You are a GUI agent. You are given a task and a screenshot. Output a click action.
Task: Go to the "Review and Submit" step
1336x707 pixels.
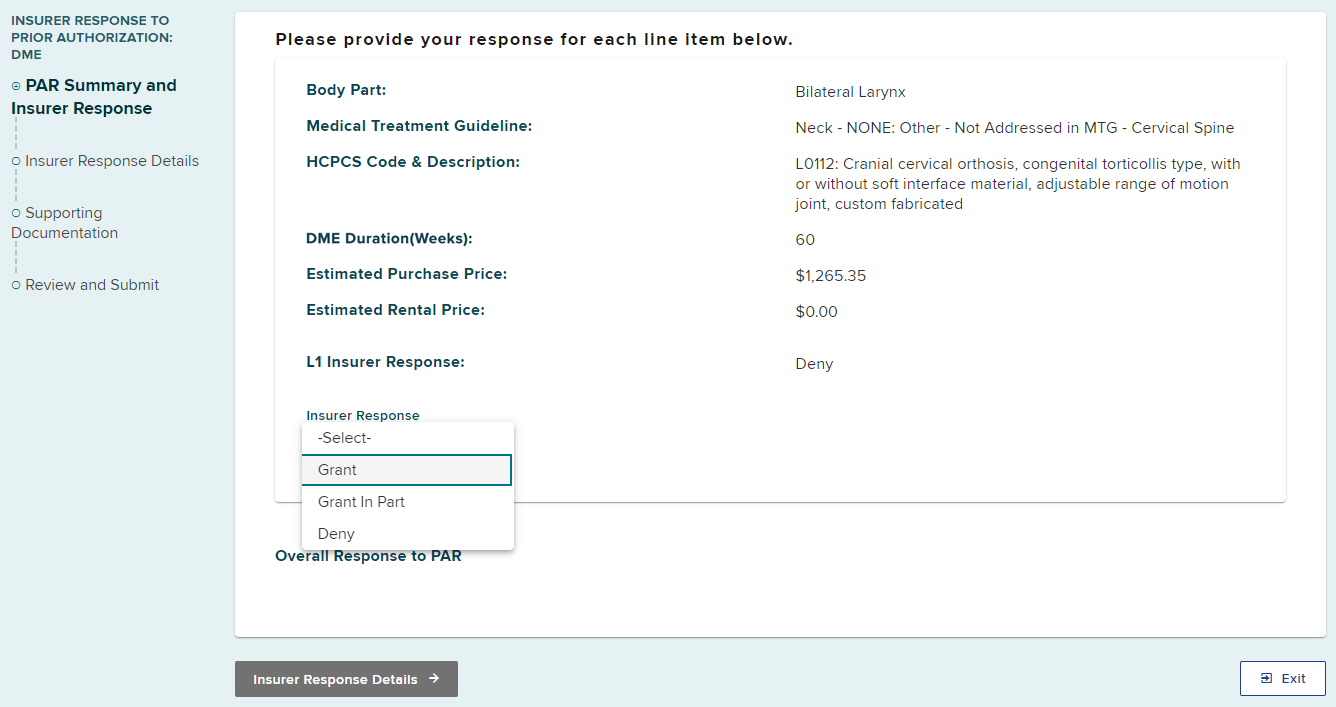click(x=93, y=284)
